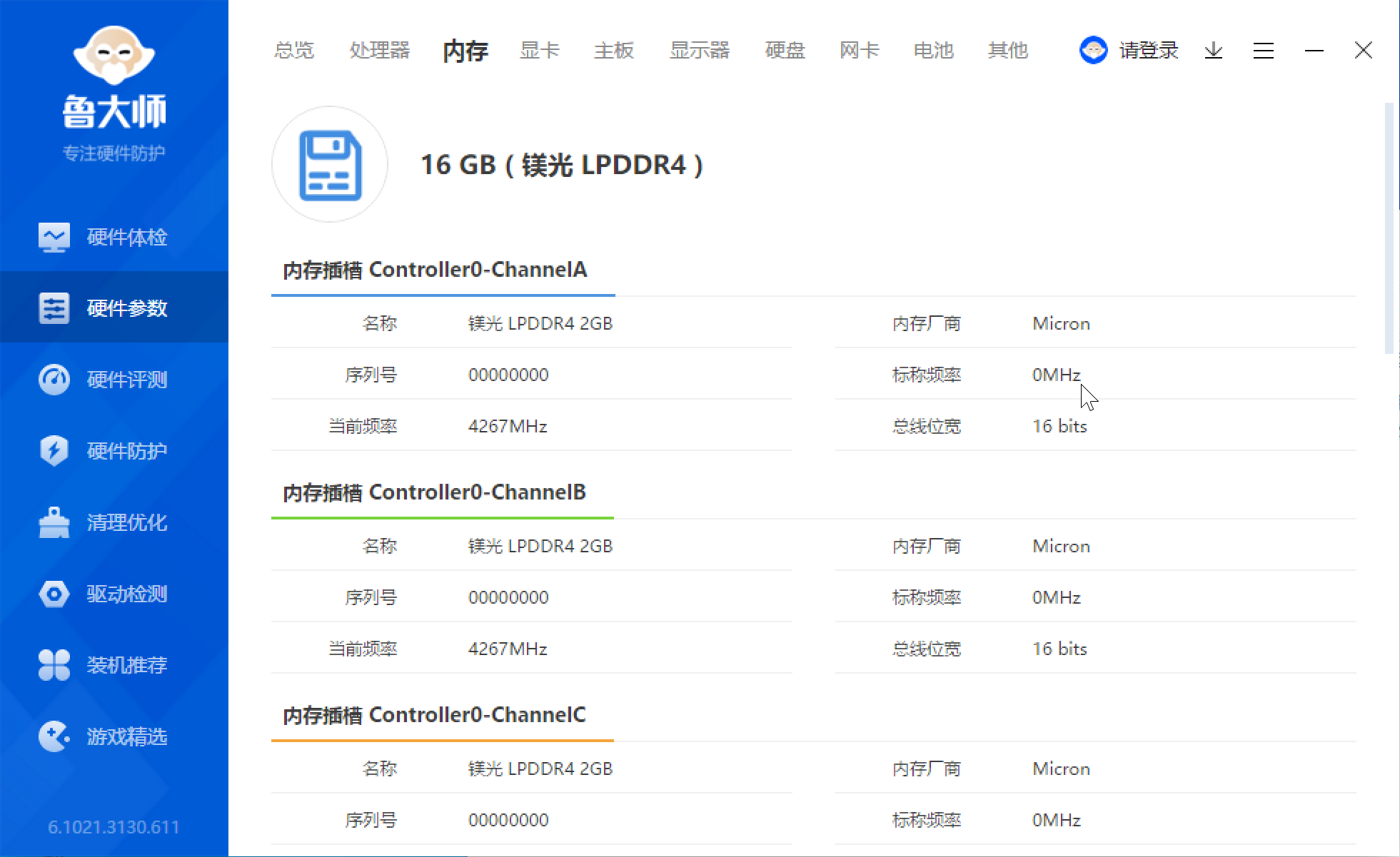Open the 驱动检测 sidebar label
1400x857 pixels.
click(x=127, y=594)
